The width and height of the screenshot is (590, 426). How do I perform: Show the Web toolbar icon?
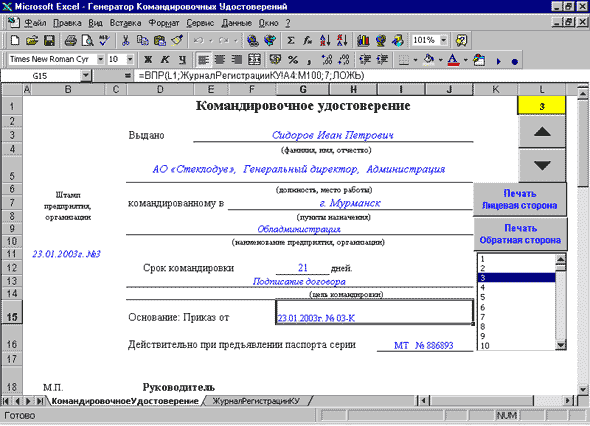click(x=270, y=40)
